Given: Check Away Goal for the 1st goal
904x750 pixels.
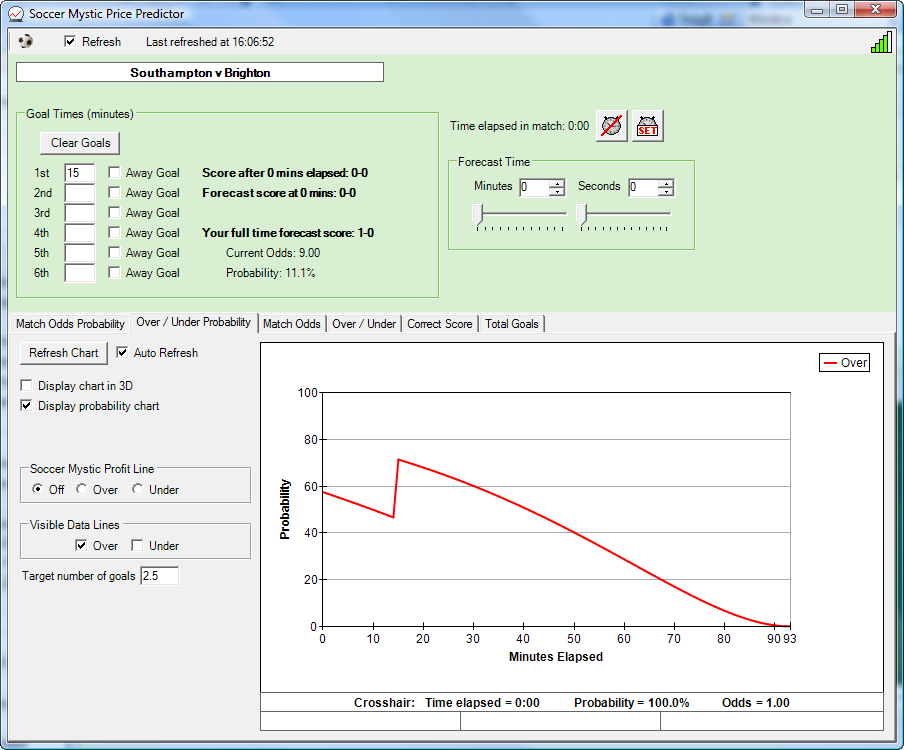Looking at the screenshot, I should (x=114, y=172).
